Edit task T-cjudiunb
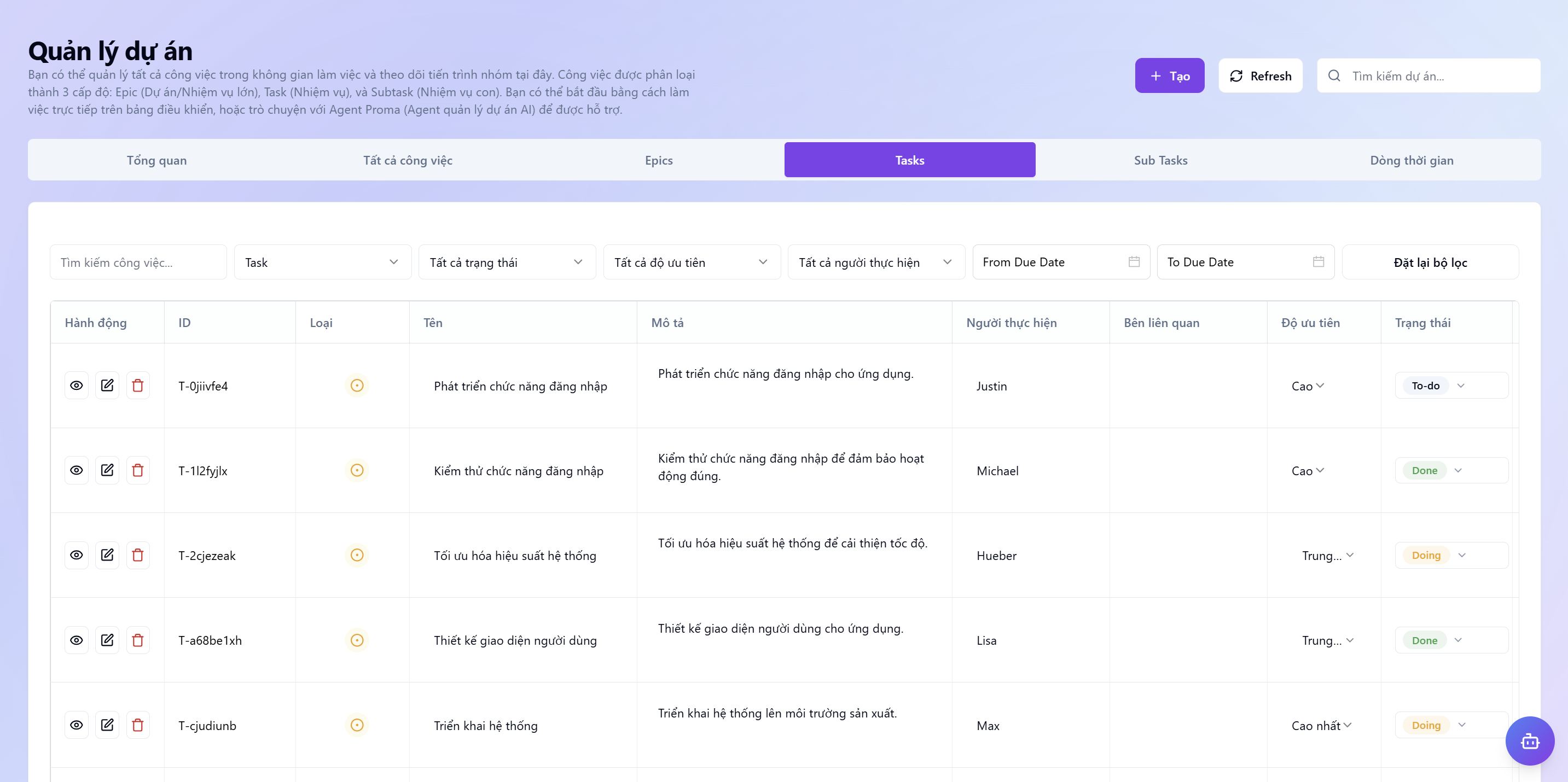This screenshot has width=1568, height=782. pyautogui.click(x=107, y=725)
